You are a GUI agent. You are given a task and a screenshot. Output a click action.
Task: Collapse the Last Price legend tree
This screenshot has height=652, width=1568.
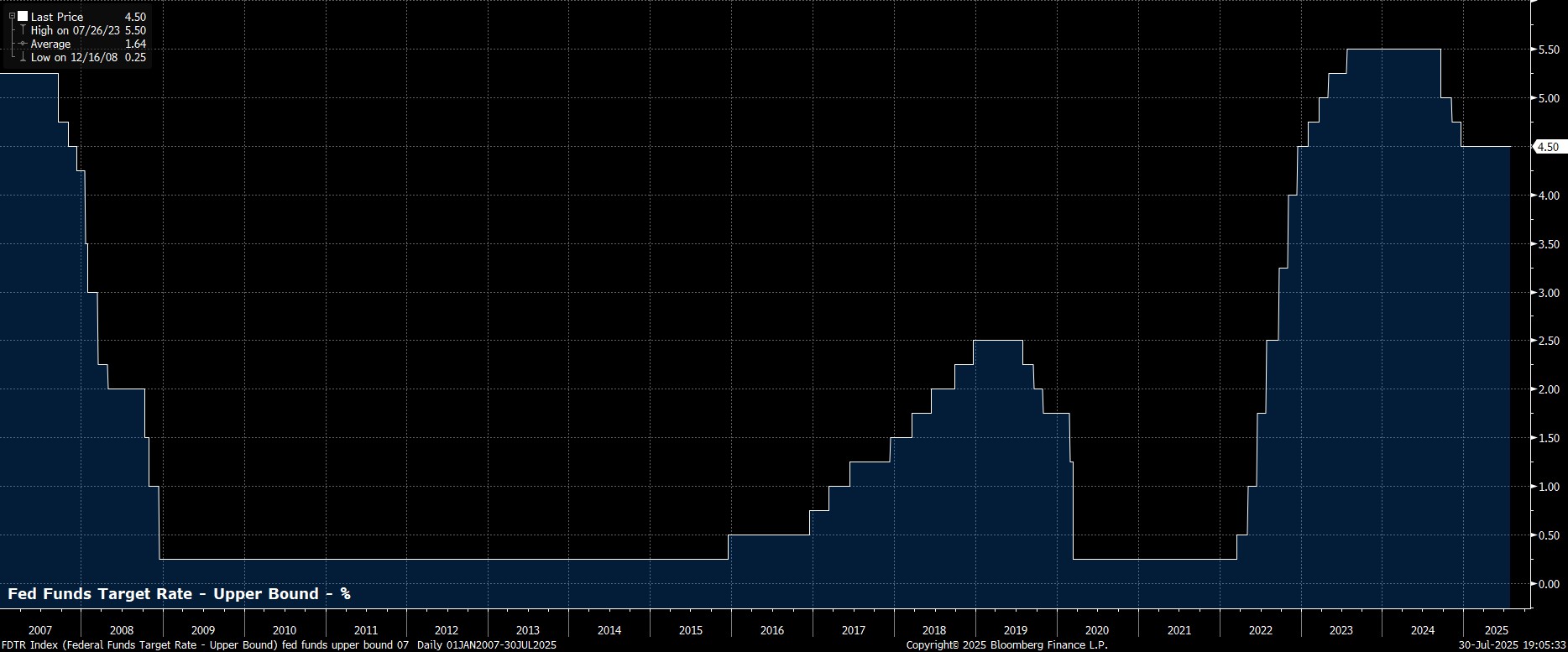point(12,17)
